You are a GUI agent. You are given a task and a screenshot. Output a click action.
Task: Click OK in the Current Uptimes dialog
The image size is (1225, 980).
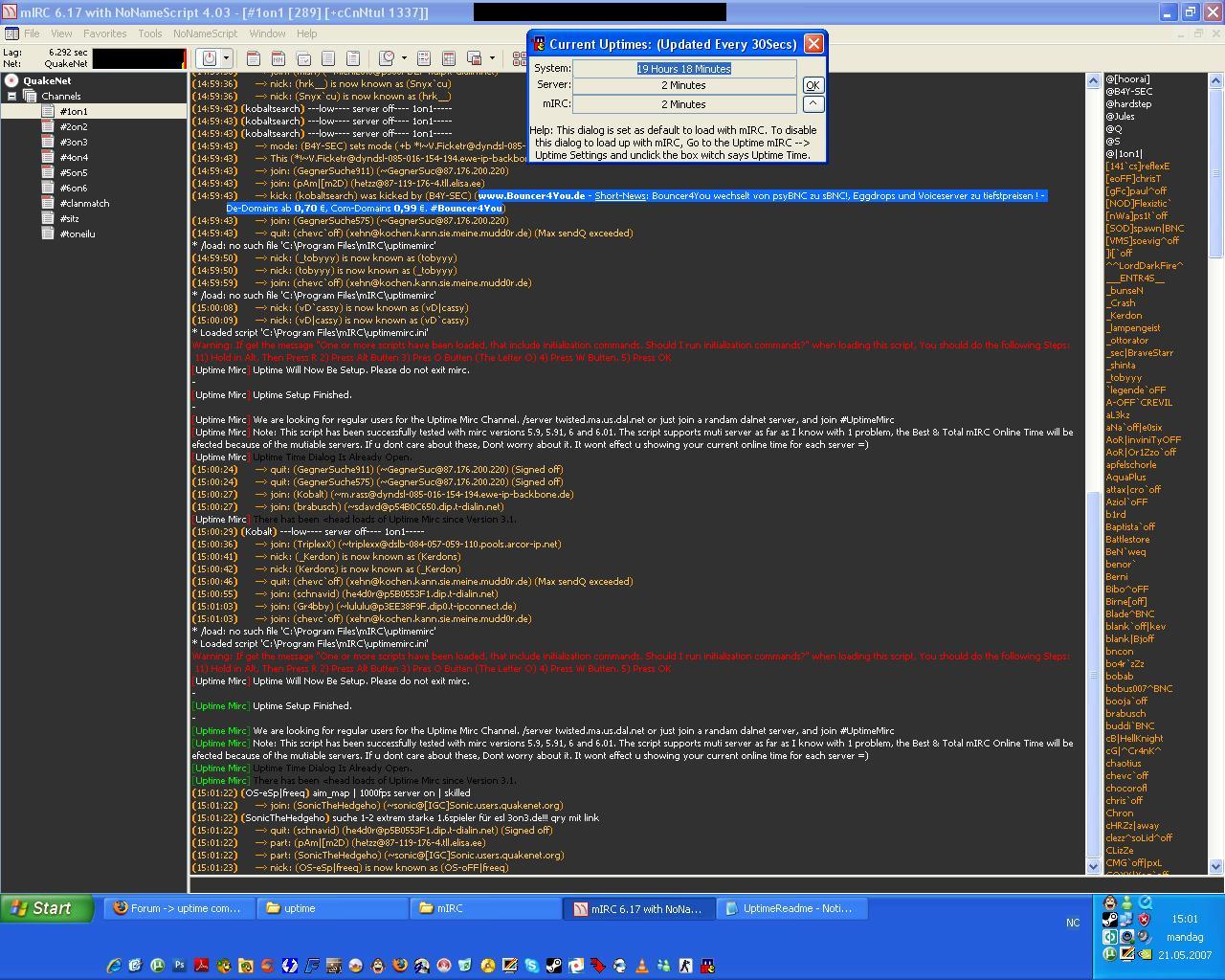[813, 85]
